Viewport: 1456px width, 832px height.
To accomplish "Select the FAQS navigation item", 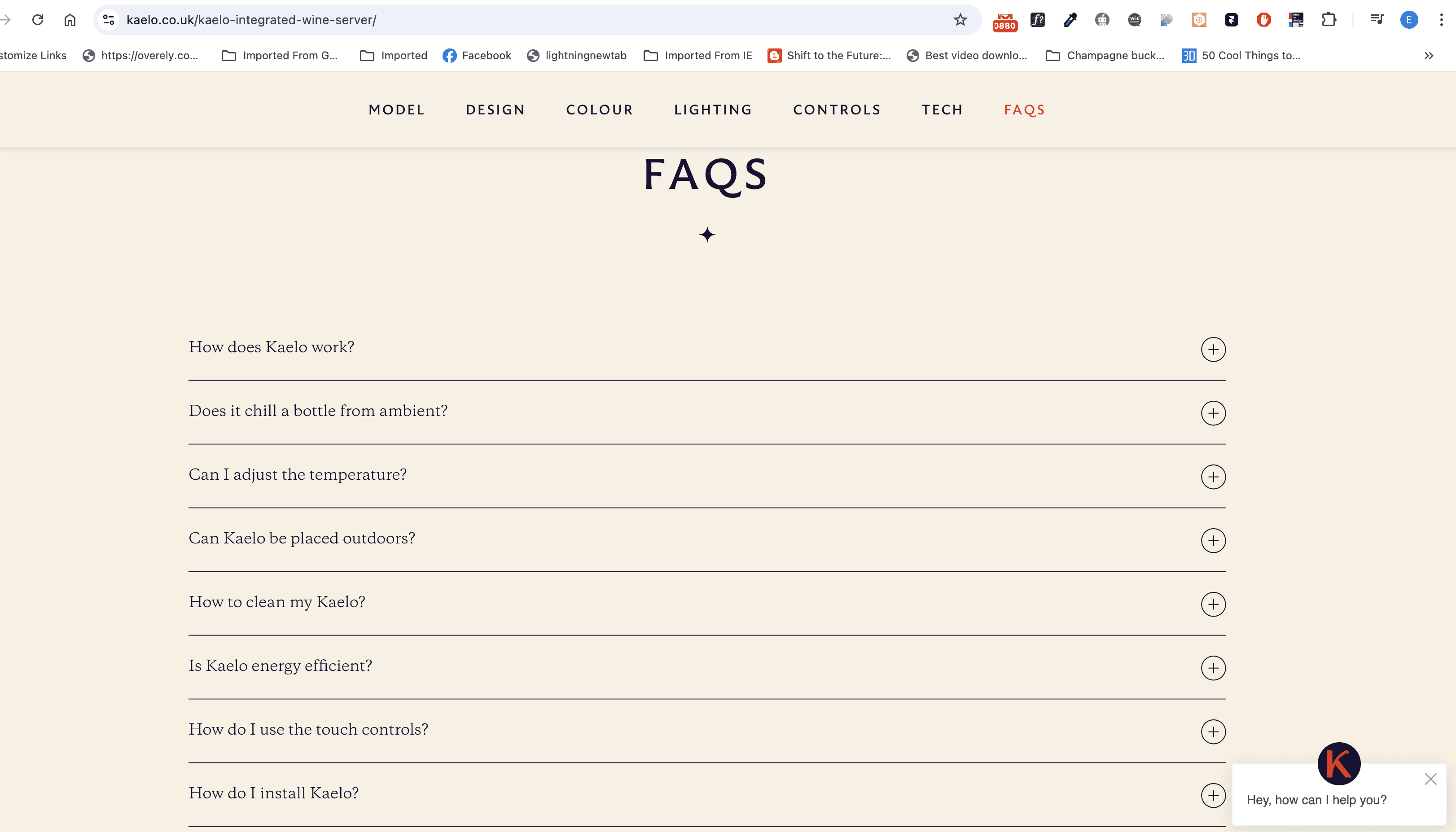I will [x=1024, y=109].
